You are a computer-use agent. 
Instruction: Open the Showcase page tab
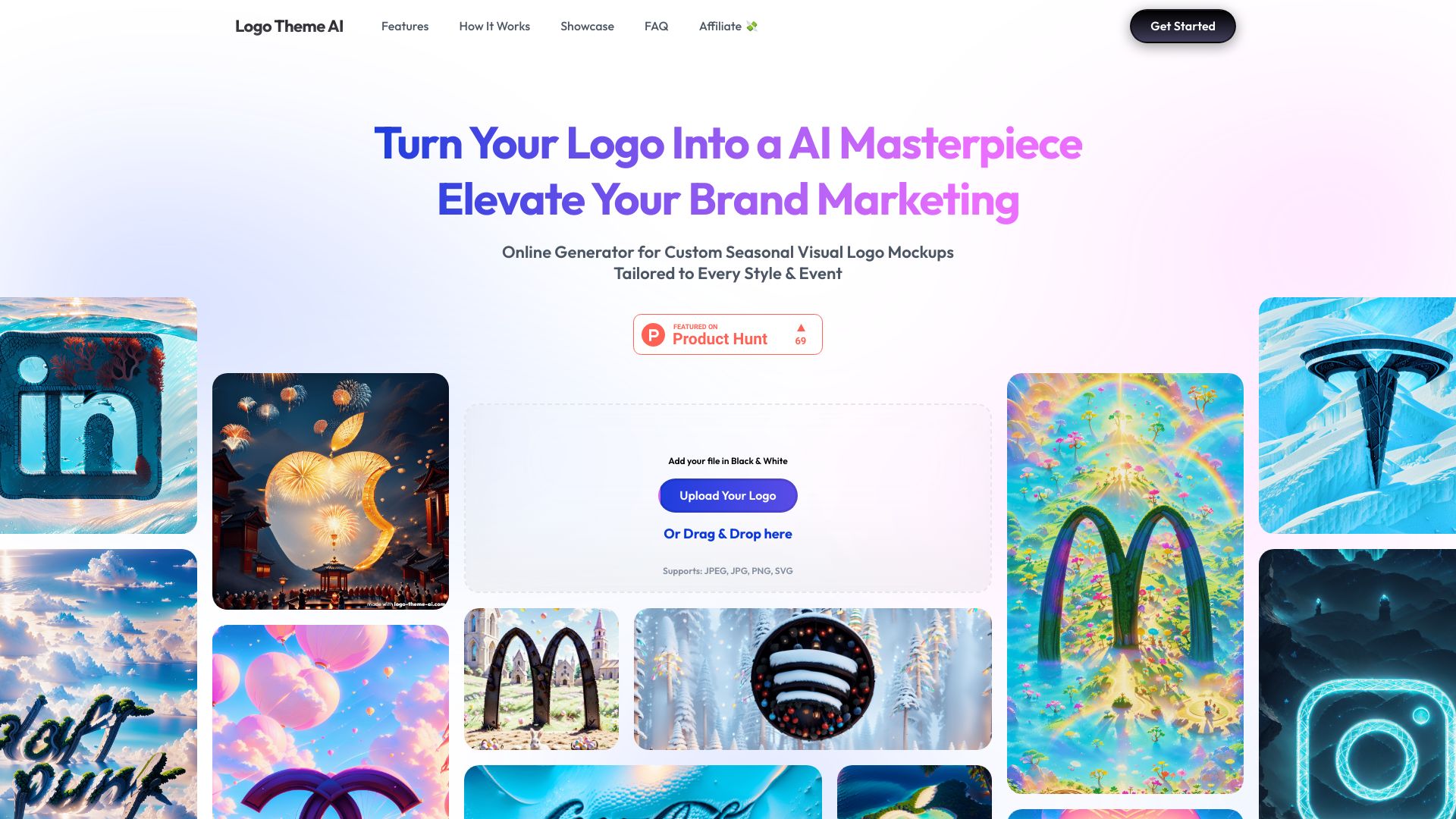(587, 26)
